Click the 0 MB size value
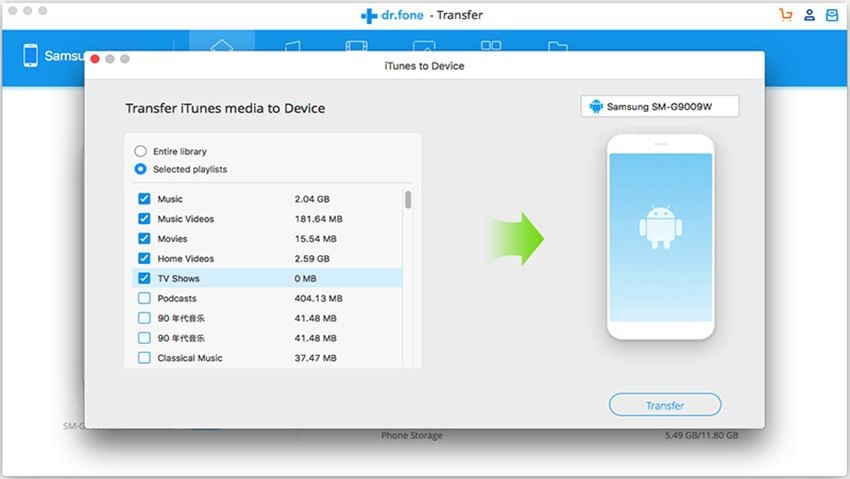Image resolution: width=850 pixels, height=479 pixels. [x=306, y=279]
